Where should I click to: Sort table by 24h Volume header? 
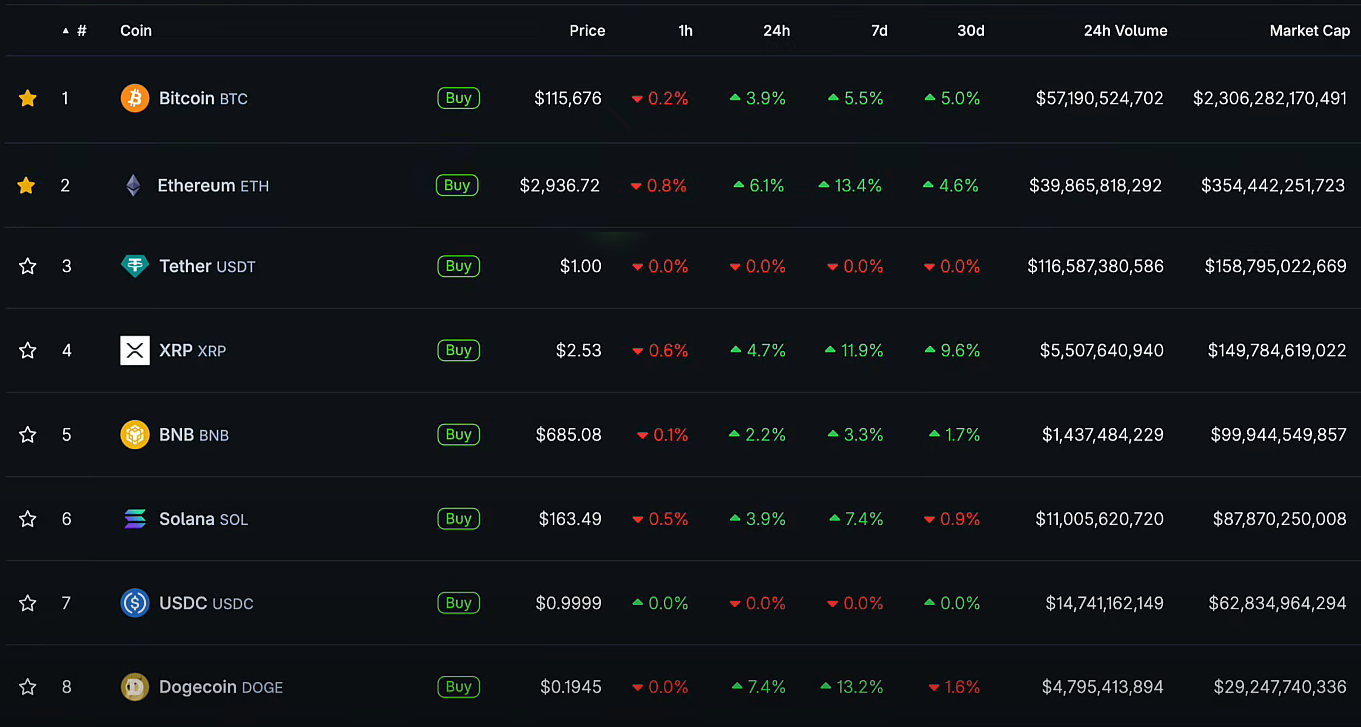1125,31
